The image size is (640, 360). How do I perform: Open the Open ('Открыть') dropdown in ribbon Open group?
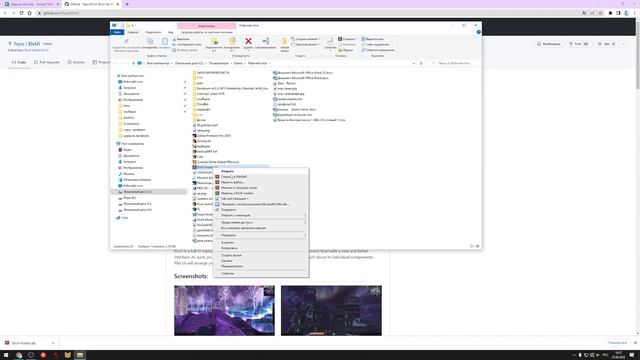(347, 39)
